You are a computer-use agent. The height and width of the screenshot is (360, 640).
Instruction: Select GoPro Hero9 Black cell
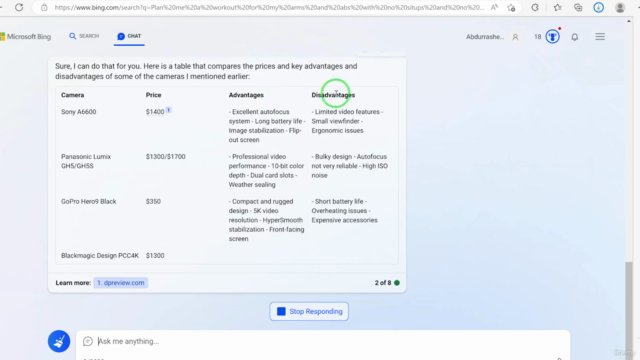(89, 202)
